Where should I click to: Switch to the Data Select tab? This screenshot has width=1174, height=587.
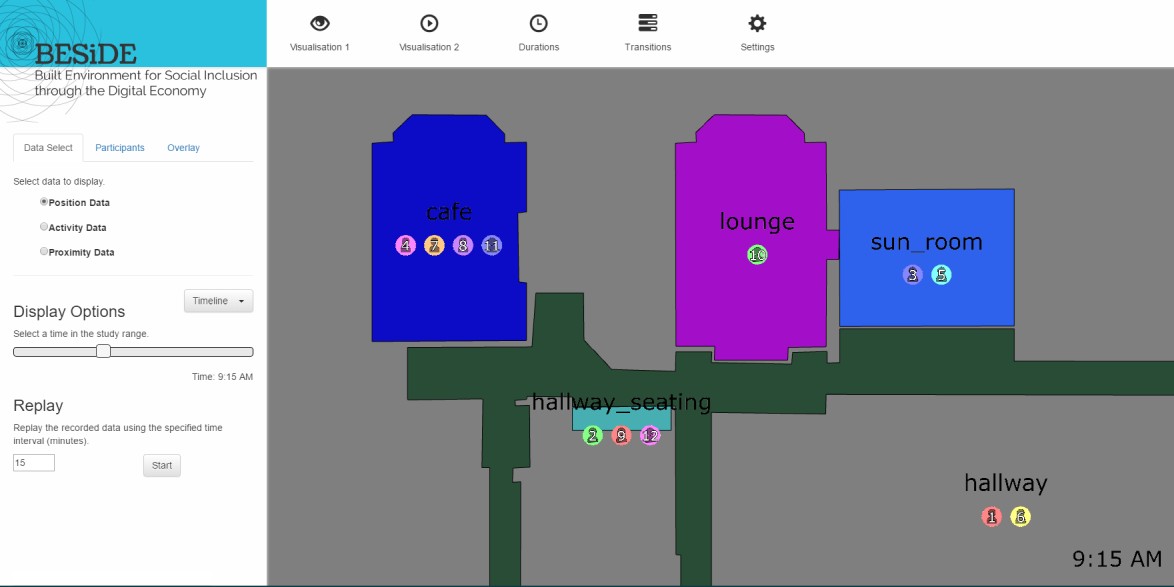click(48, 148)
